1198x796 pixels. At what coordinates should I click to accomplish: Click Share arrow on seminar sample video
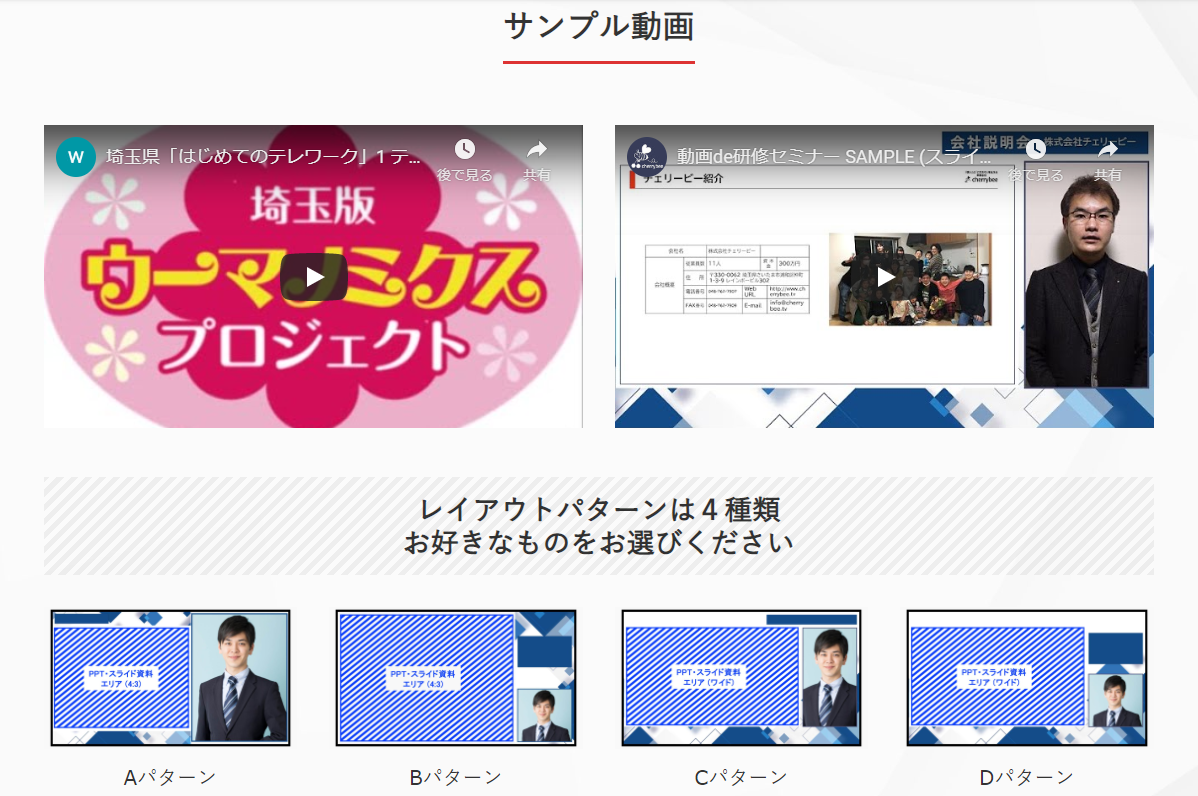(x=1107, y=150)
